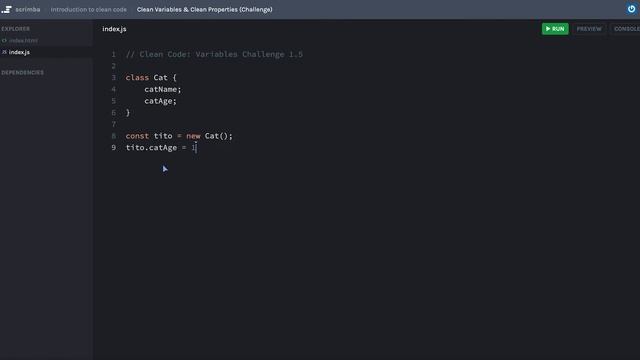Click the EXPLORER section header
This screenshot has height=360, width=640.
(x=16, y=29)
